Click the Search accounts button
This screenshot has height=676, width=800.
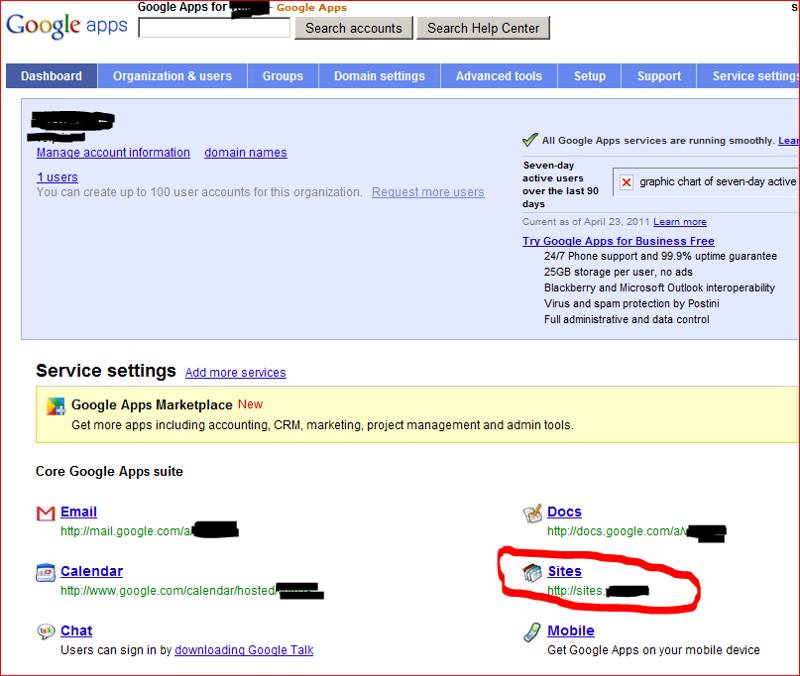(x=354, y=28)
